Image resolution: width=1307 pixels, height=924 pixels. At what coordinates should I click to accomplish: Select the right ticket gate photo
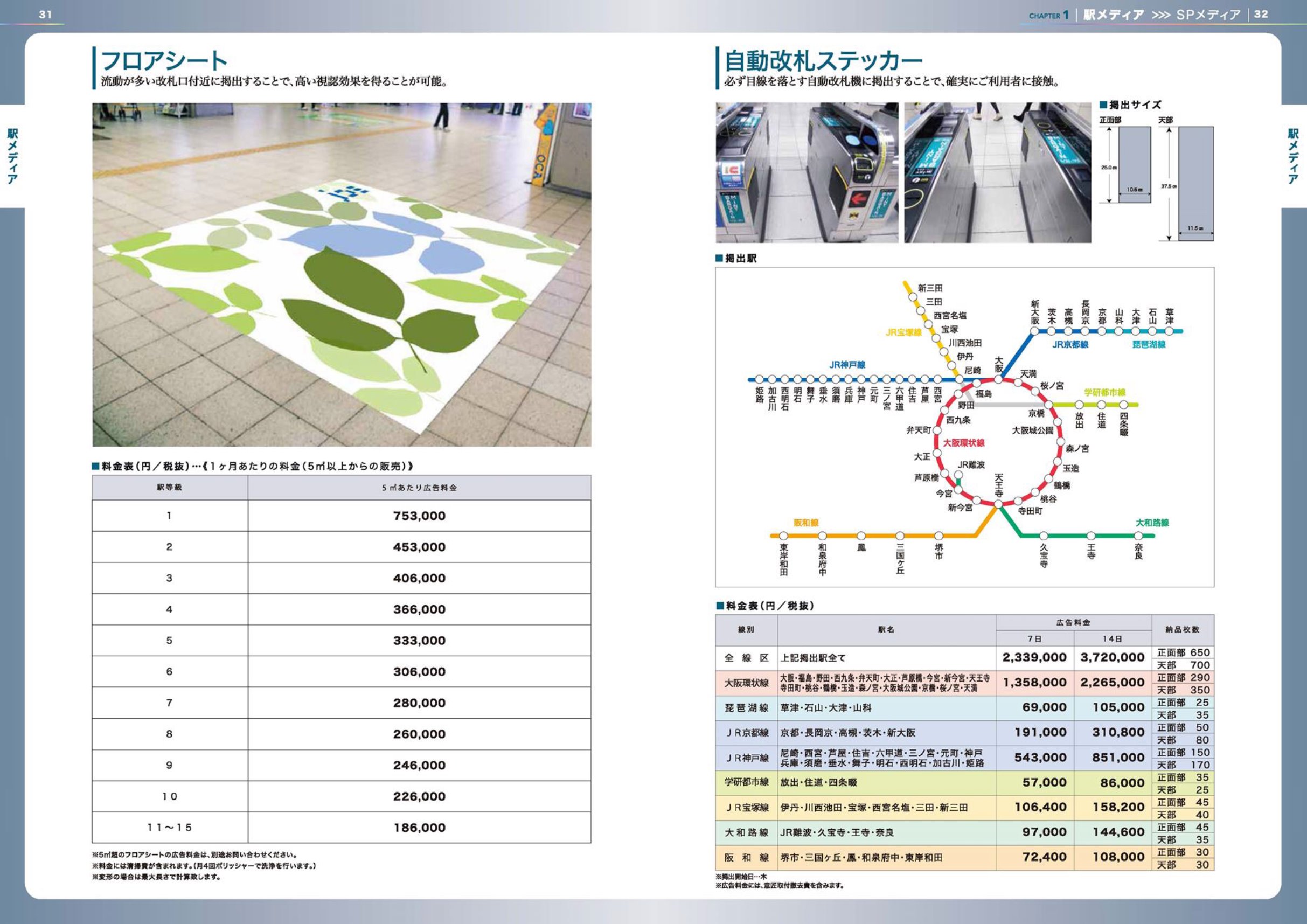click(997, 172)
